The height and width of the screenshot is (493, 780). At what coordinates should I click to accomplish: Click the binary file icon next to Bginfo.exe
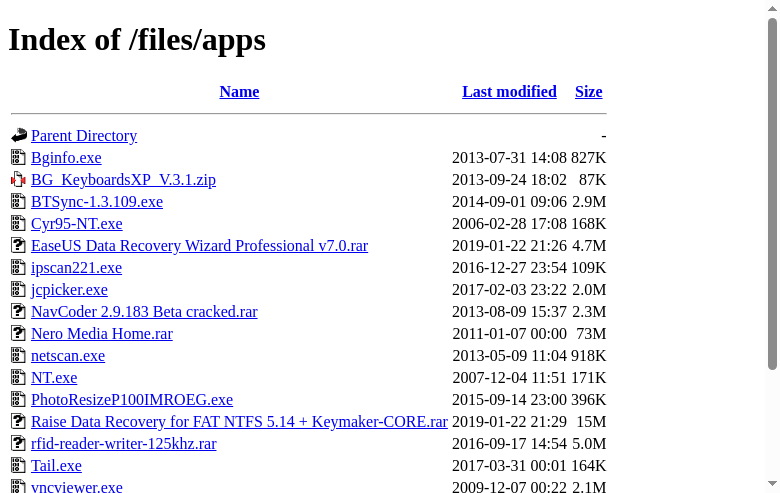pyautogui.click(x=18, y=157)
